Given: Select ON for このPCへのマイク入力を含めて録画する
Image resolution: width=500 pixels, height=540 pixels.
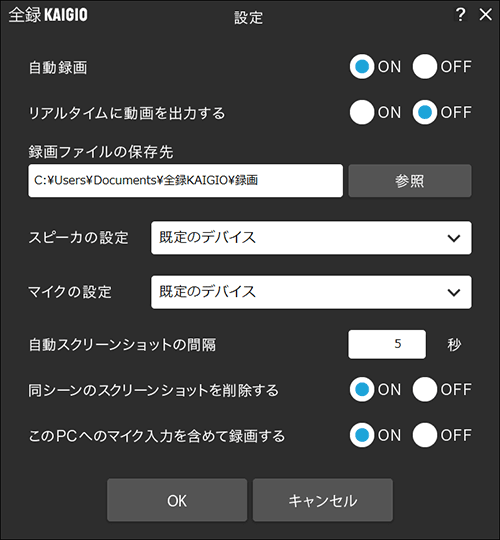Looking at the screenshot, I should tap(362, 435).
